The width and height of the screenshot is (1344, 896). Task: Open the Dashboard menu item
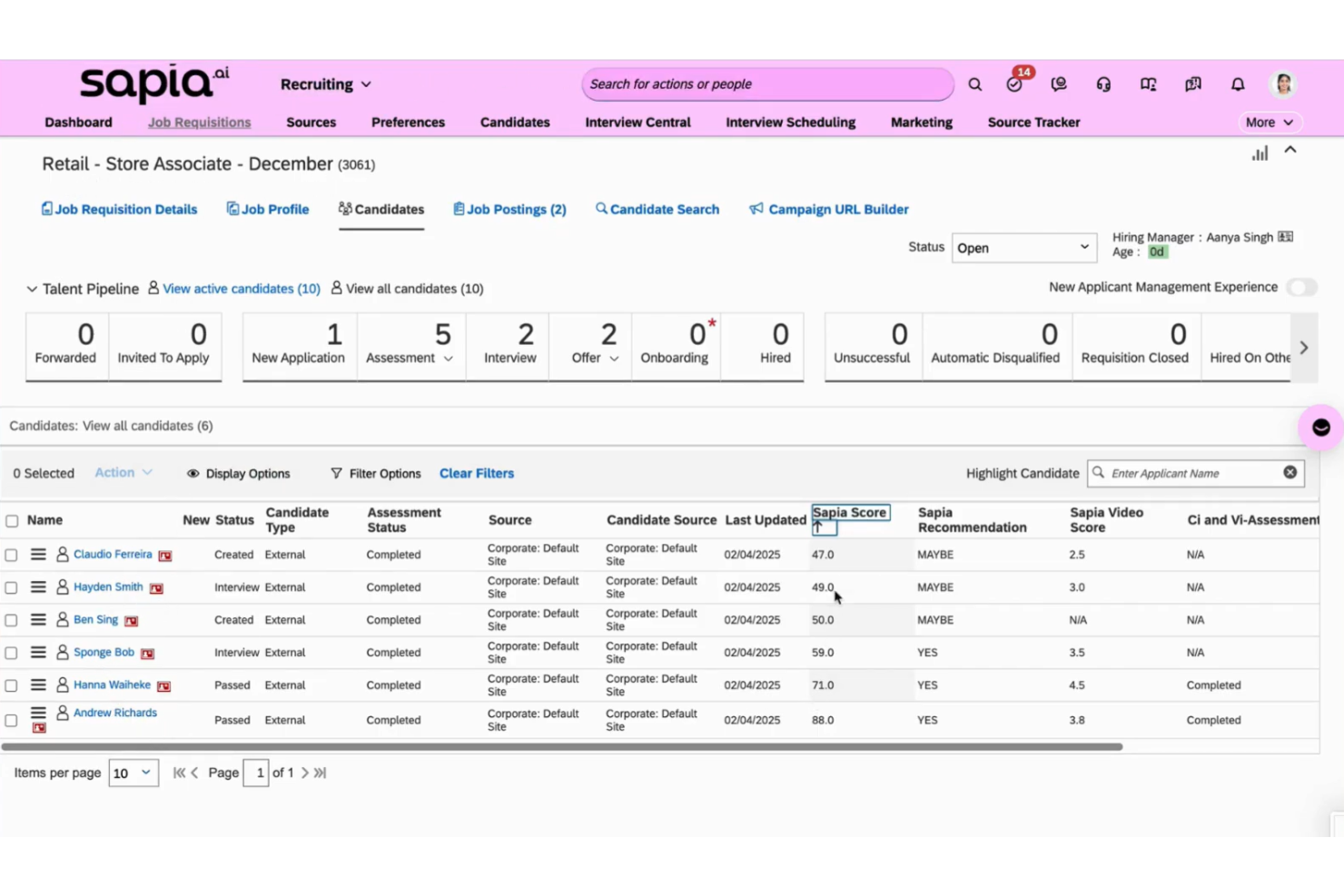(x=78, y=123)
